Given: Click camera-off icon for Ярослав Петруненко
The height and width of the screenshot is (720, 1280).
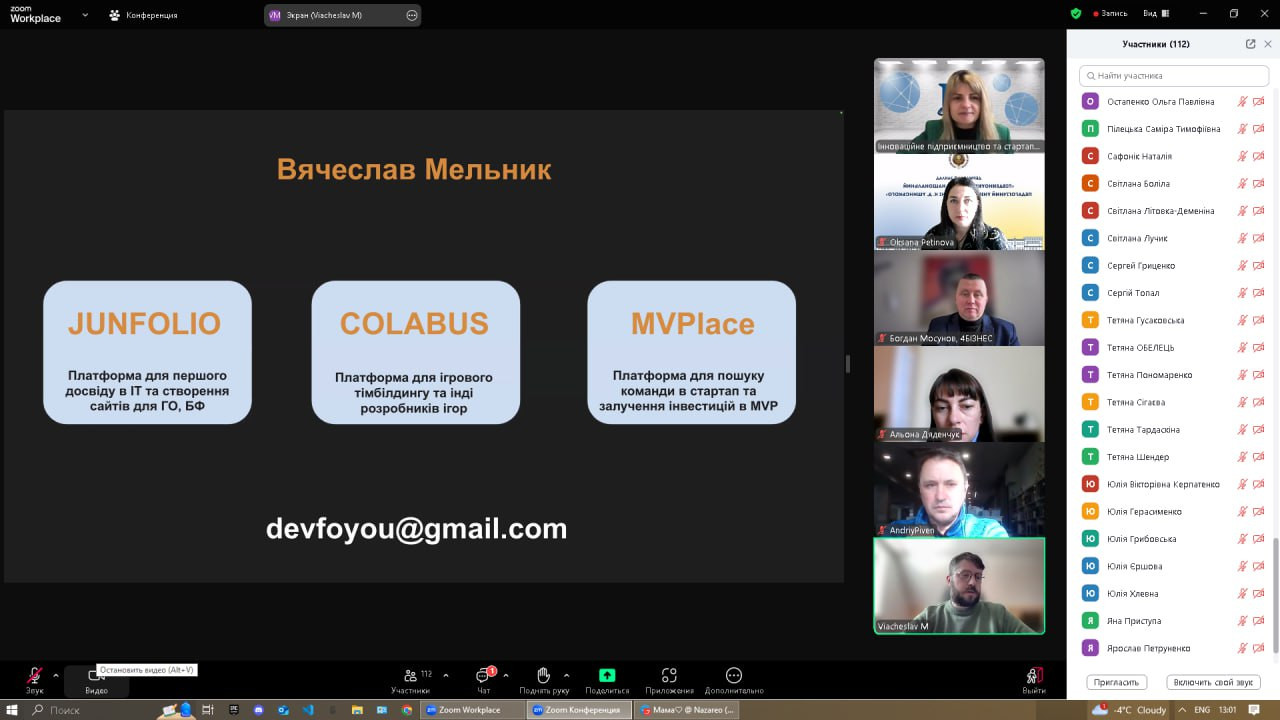Looking at the screenshot, I should coord(1259,649).
